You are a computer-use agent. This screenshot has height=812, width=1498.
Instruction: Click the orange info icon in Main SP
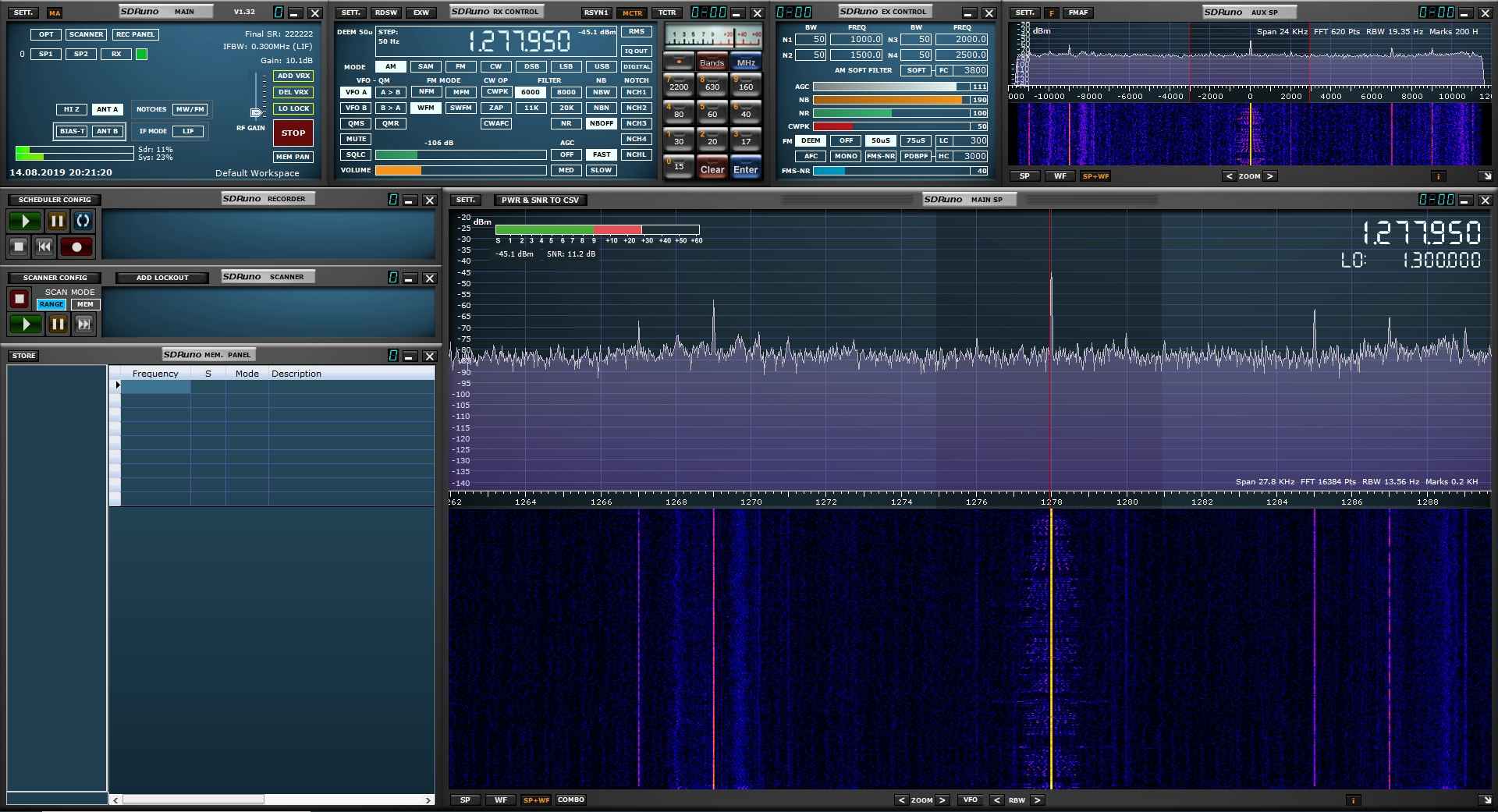(x=1353, y=800)
